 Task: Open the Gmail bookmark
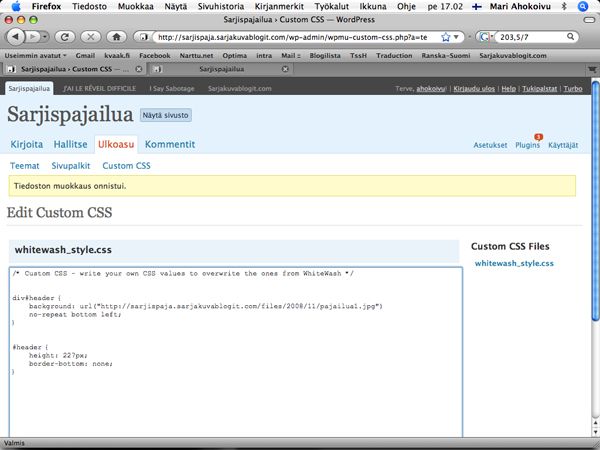pyautogui.click(x=85, y=56)
